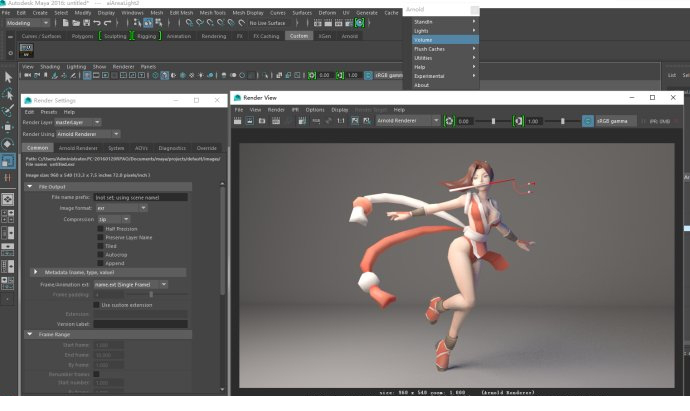This screenshot has width=690, height=411.
Task: Click the Save Scene disk icon
Action: (x=87, y=23)
